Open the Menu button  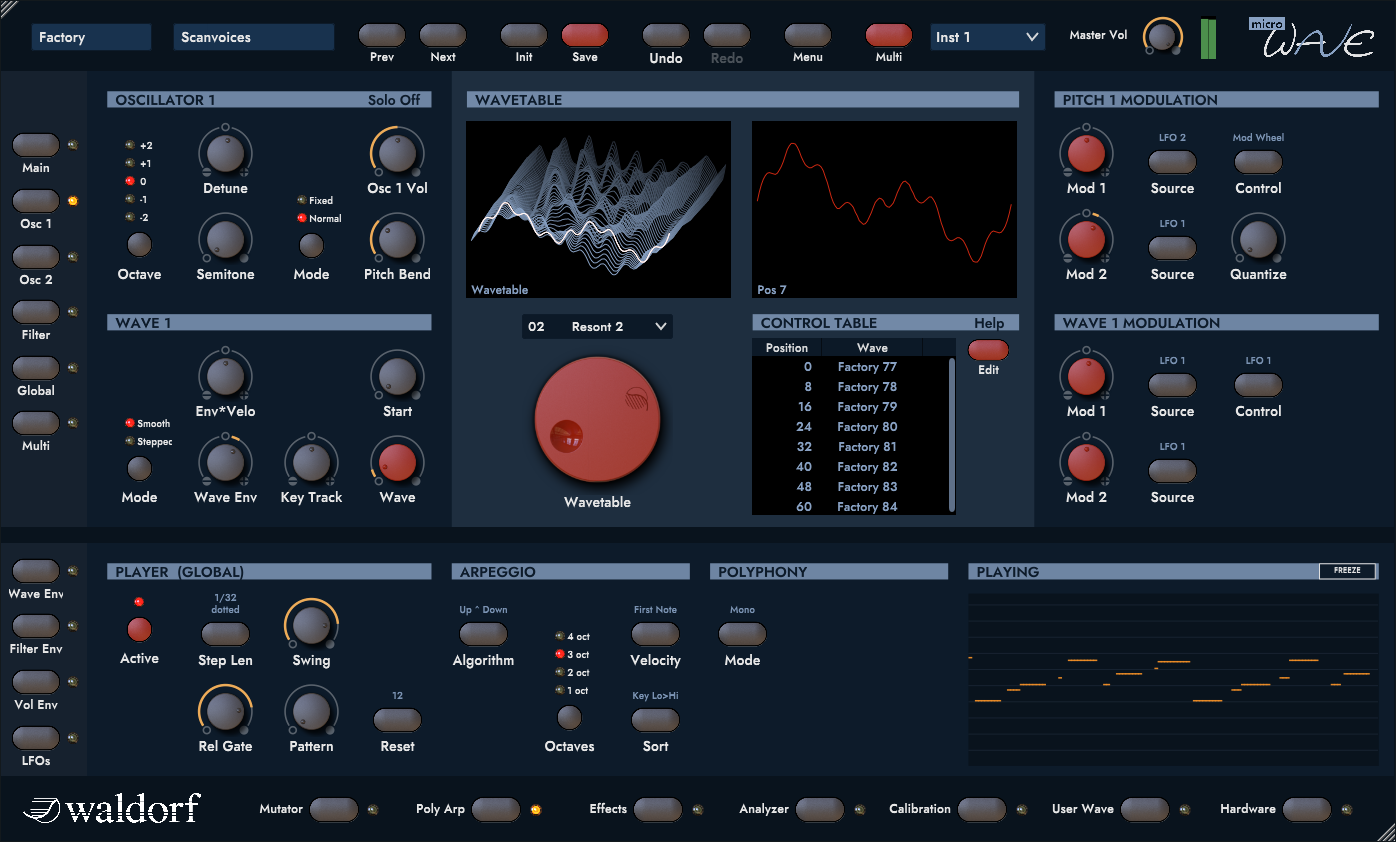(x=808, y=36)
